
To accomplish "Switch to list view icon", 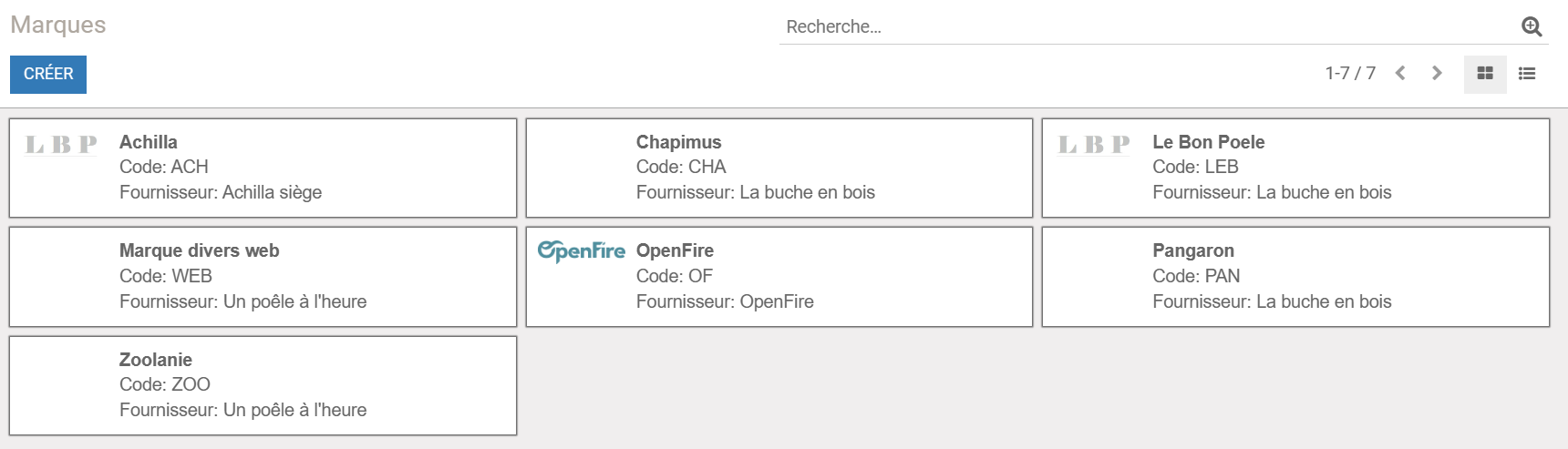I will (1527, 74).
